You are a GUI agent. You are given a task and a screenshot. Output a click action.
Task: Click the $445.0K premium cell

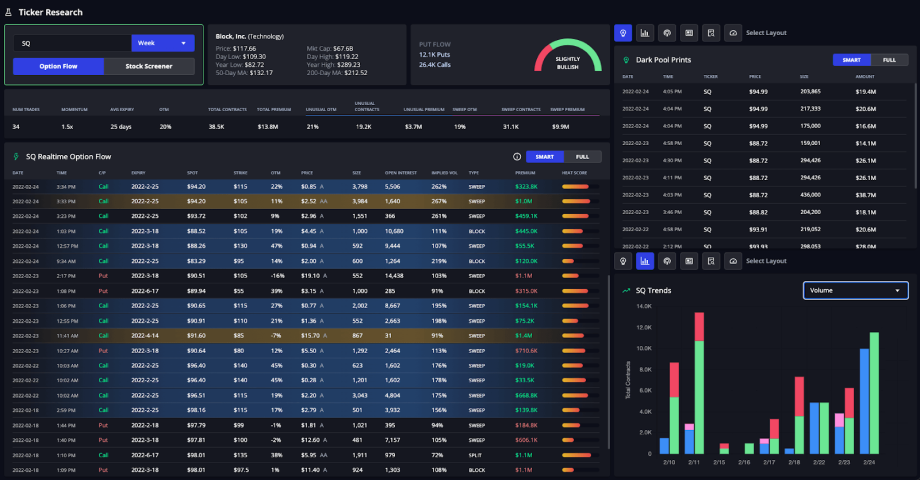526,231
